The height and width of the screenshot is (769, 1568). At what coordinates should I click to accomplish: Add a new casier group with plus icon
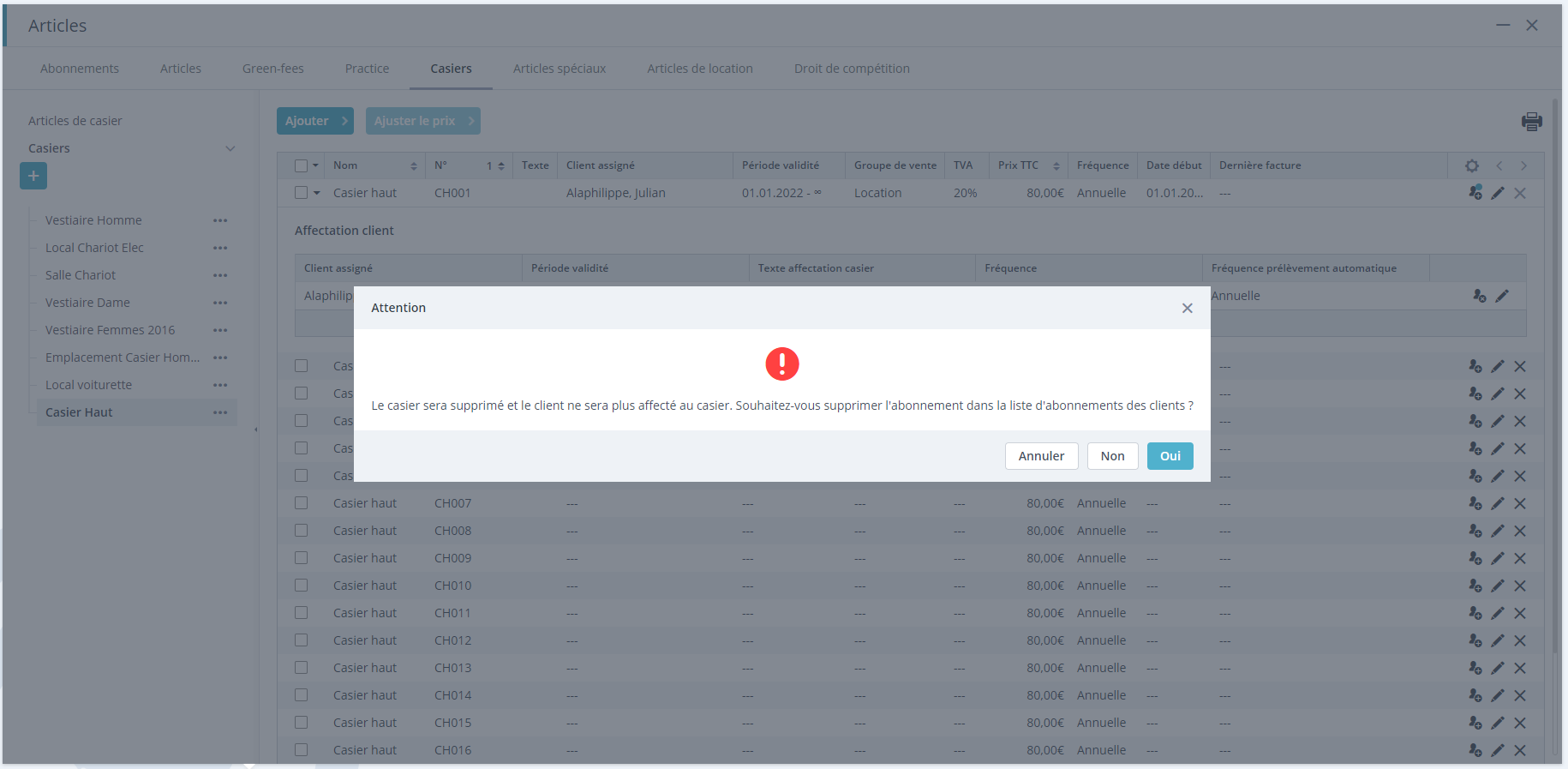point(33,176)
